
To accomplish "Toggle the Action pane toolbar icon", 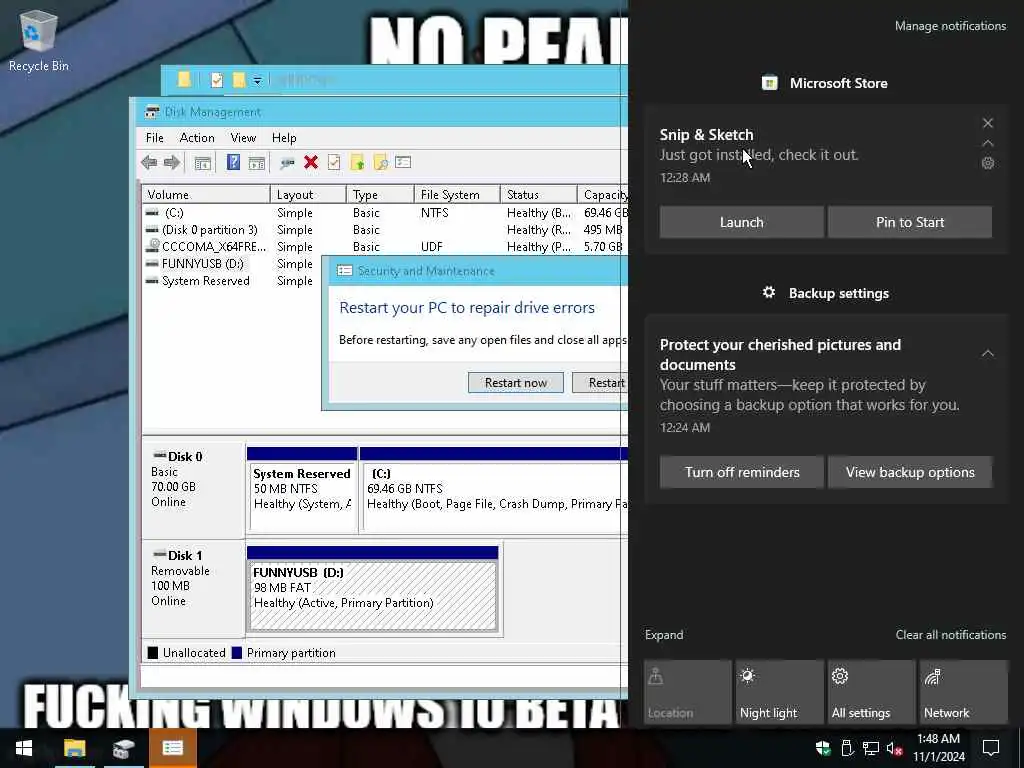I will point(257,163).
